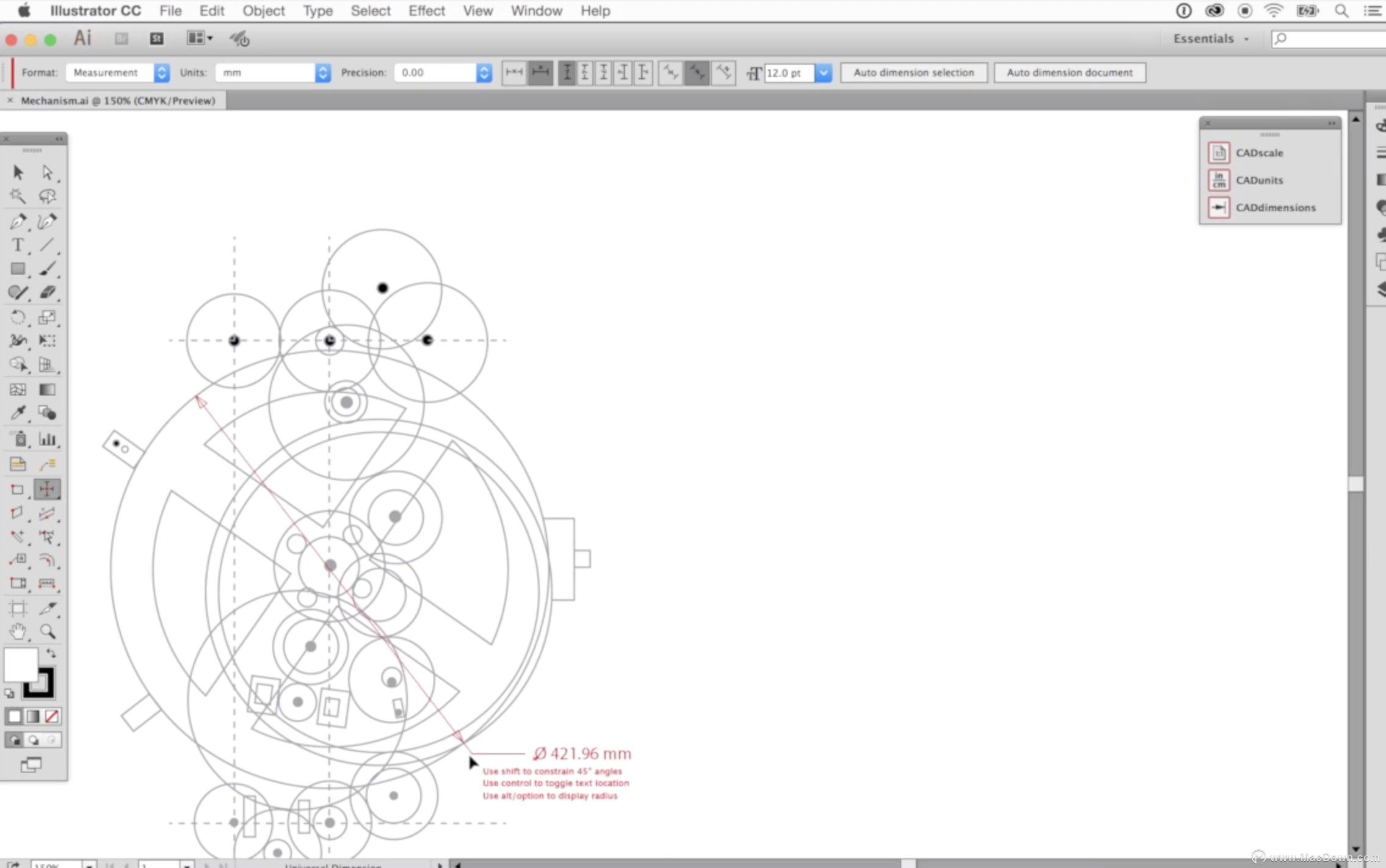Pick the Eyedropper tool
The width and height of the screenshot is (1386, 868).
[18, 413]
